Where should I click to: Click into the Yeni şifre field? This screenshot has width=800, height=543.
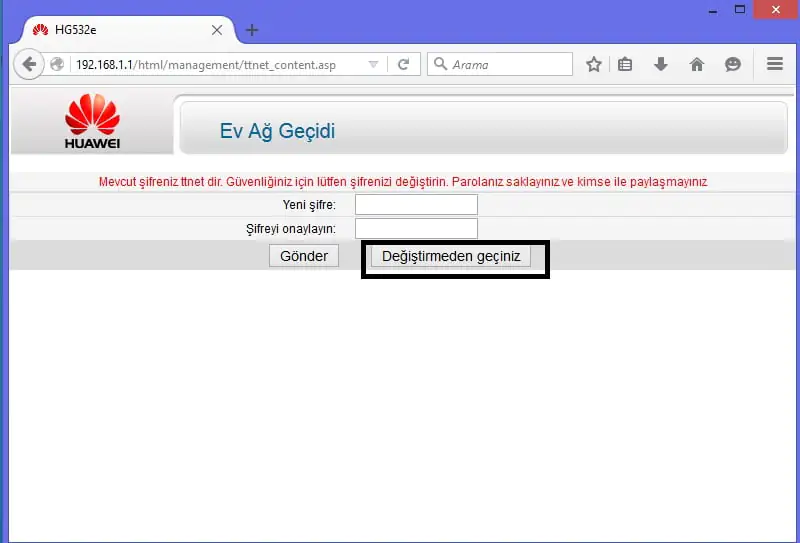pyautogui.click(x=416, y=205)
